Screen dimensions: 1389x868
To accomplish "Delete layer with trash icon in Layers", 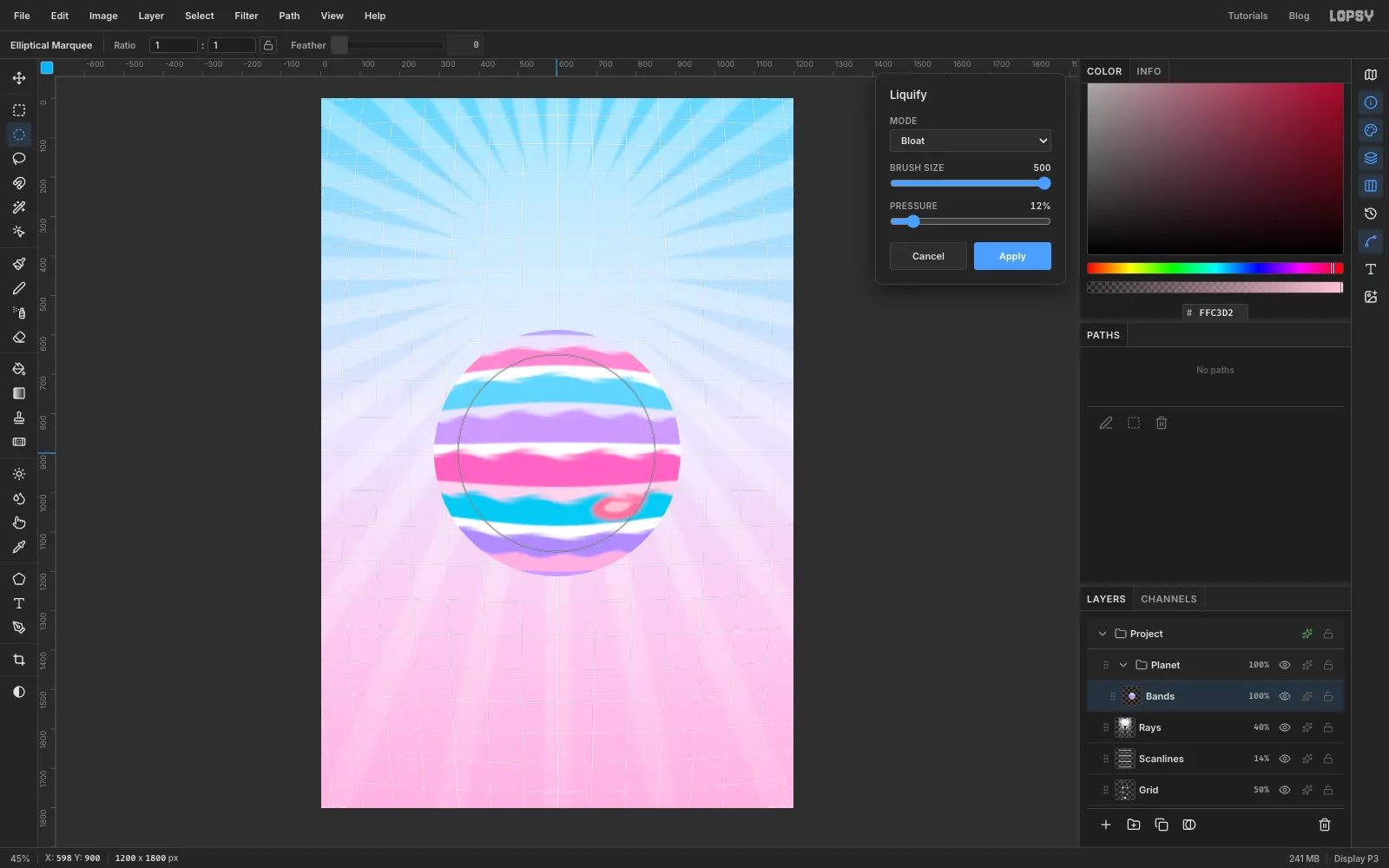I will tap(1325, 825).
